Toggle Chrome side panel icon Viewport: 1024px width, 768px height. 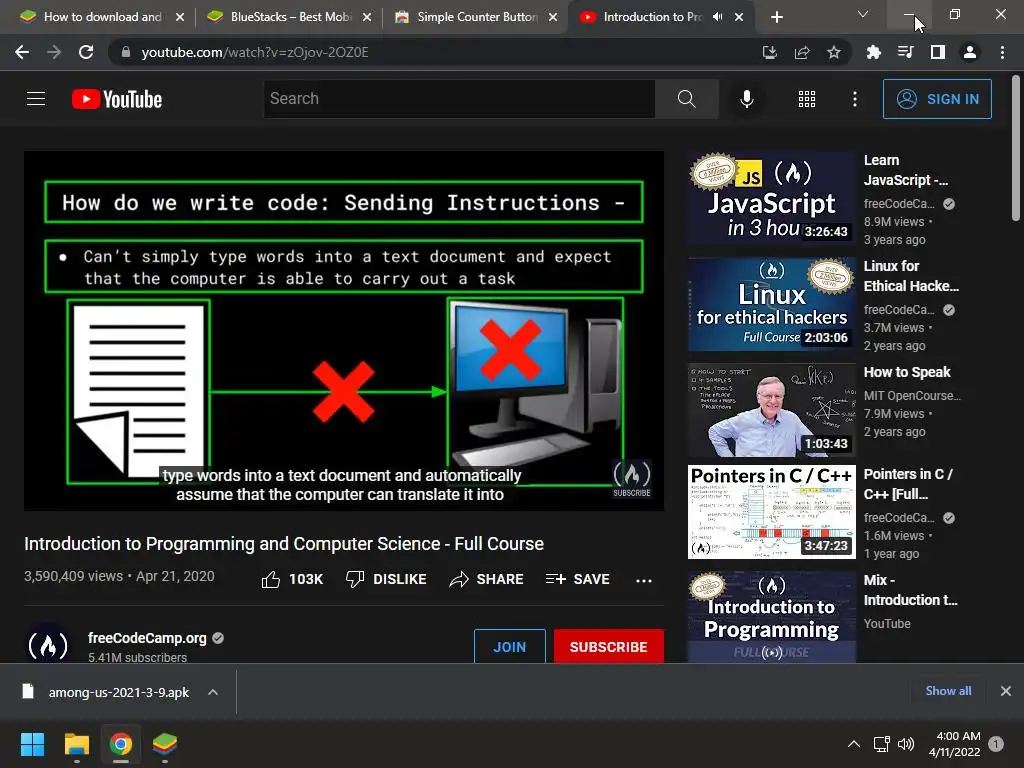coord(938,52)
